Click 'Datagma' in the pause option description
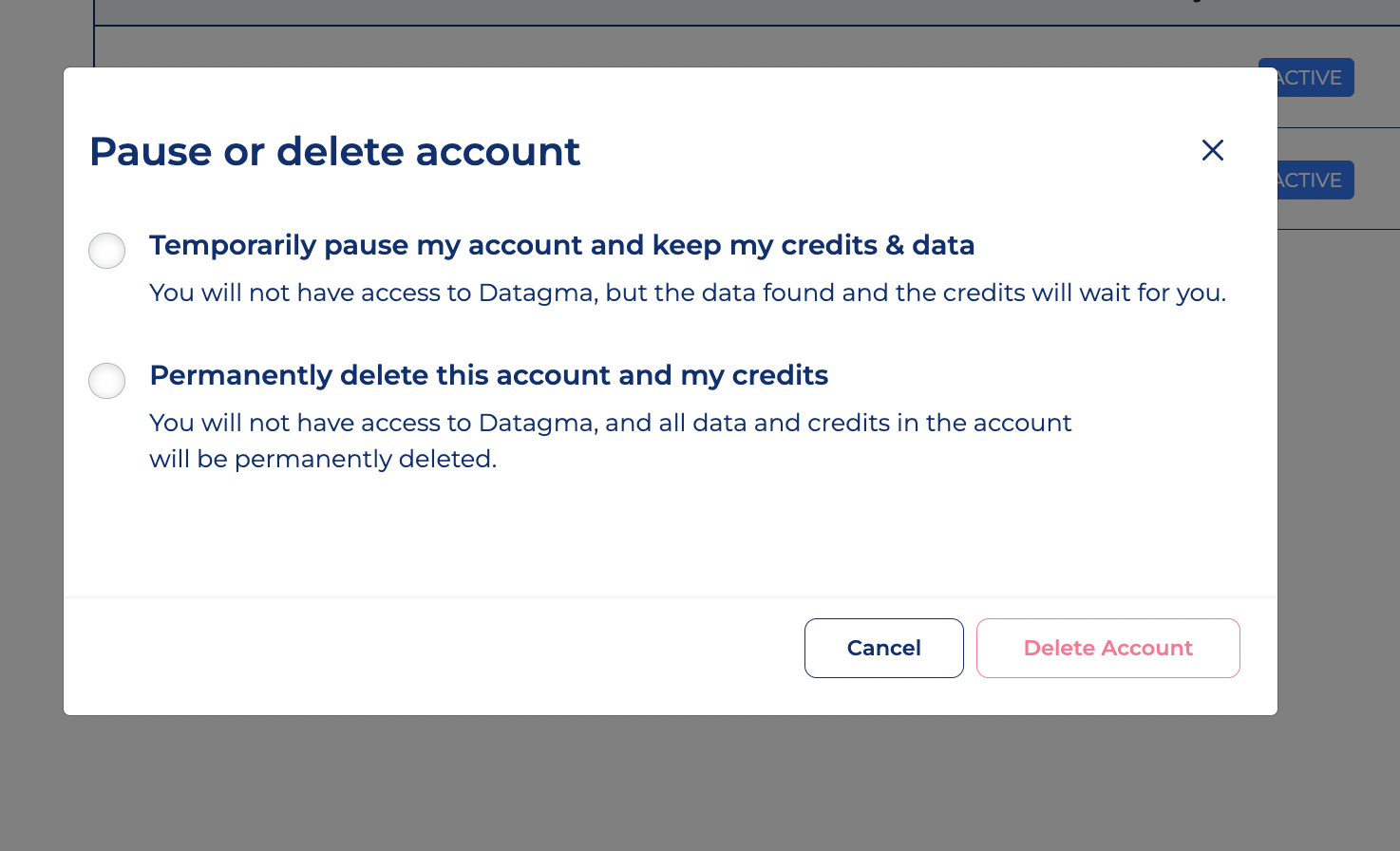The width and height of the screenshot is (1400, 851). pos(537,293)
